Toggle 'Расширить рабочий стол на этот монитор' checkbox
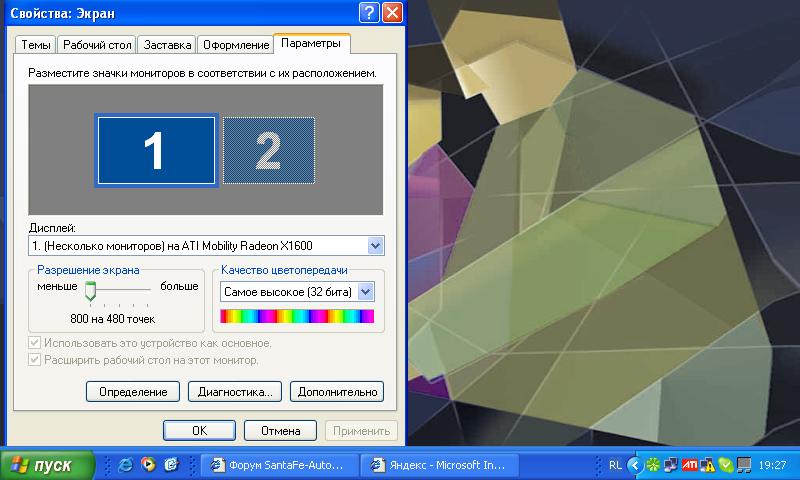The width and height of the screenshot is (800, 480). click(35, 360)
